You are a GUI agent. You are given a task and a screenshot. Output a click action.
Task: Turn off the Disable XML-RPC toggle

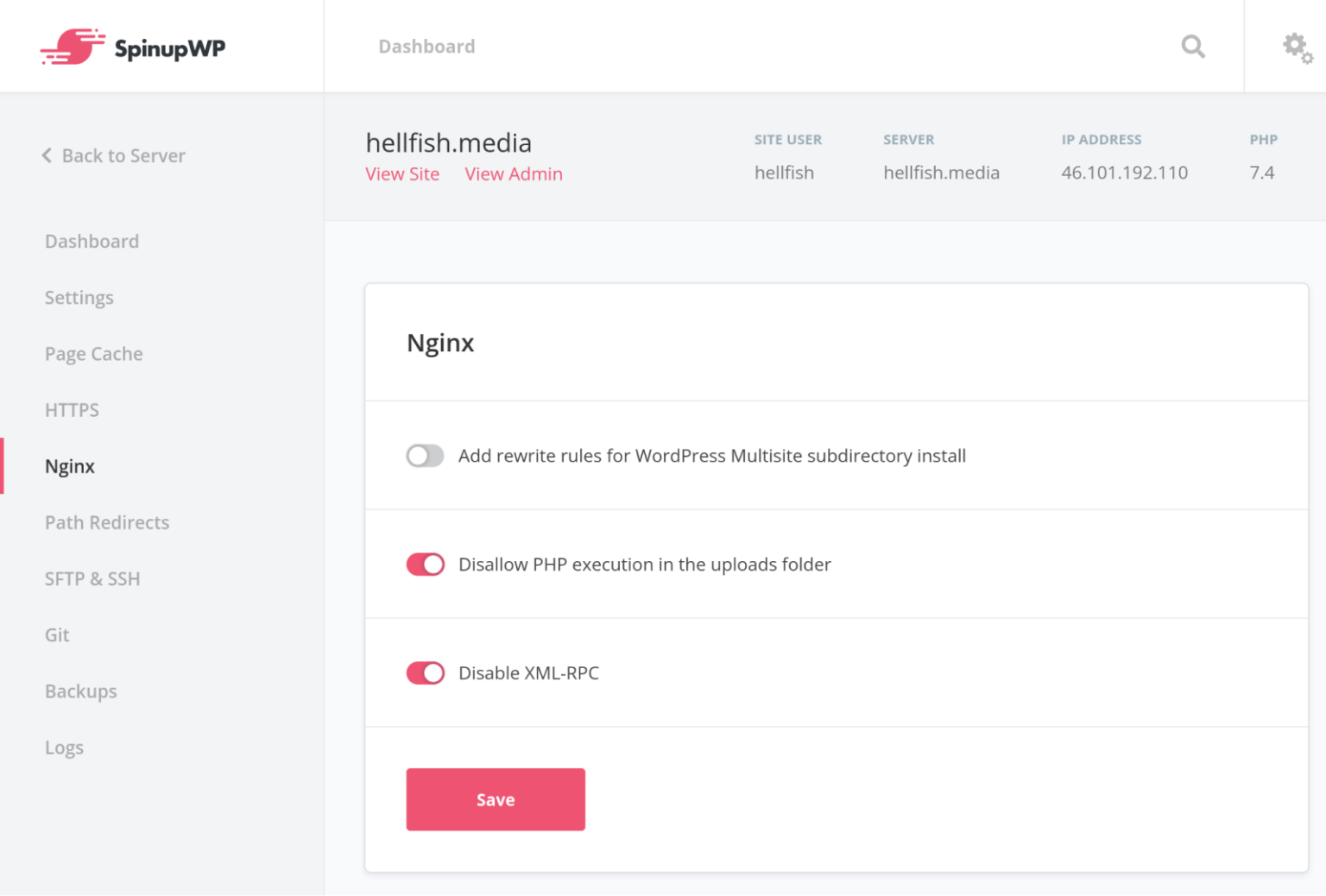coord(425,673)
